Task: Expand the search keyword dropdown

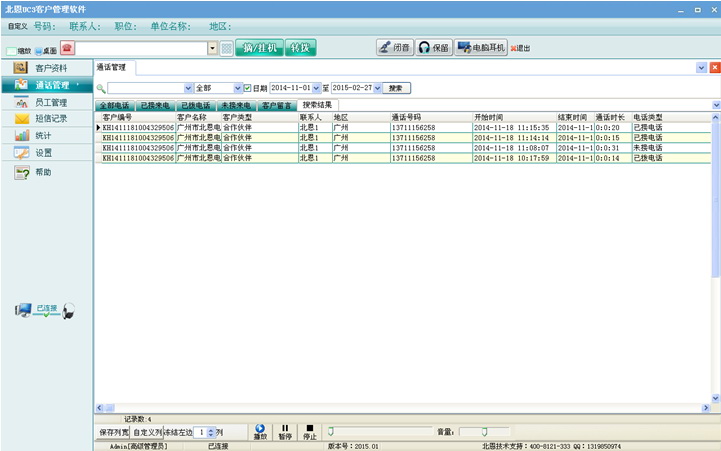Action: tap(188, 88)
